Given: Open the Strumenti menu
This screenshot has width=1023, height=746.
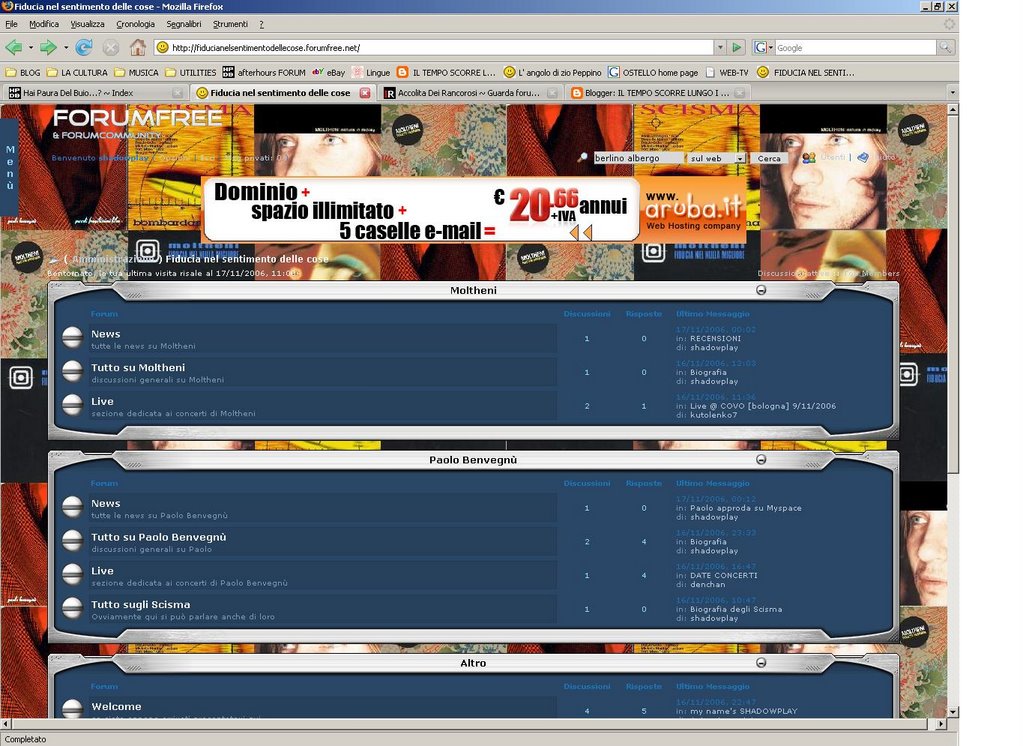Looking at the screenshot, I should (230, 24).
